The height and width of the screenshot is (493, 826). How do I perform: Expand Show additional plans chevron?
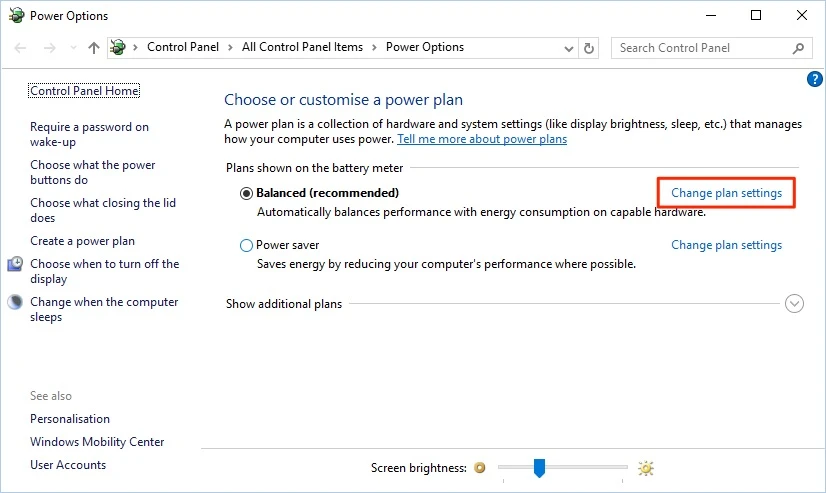pos(794,304)
